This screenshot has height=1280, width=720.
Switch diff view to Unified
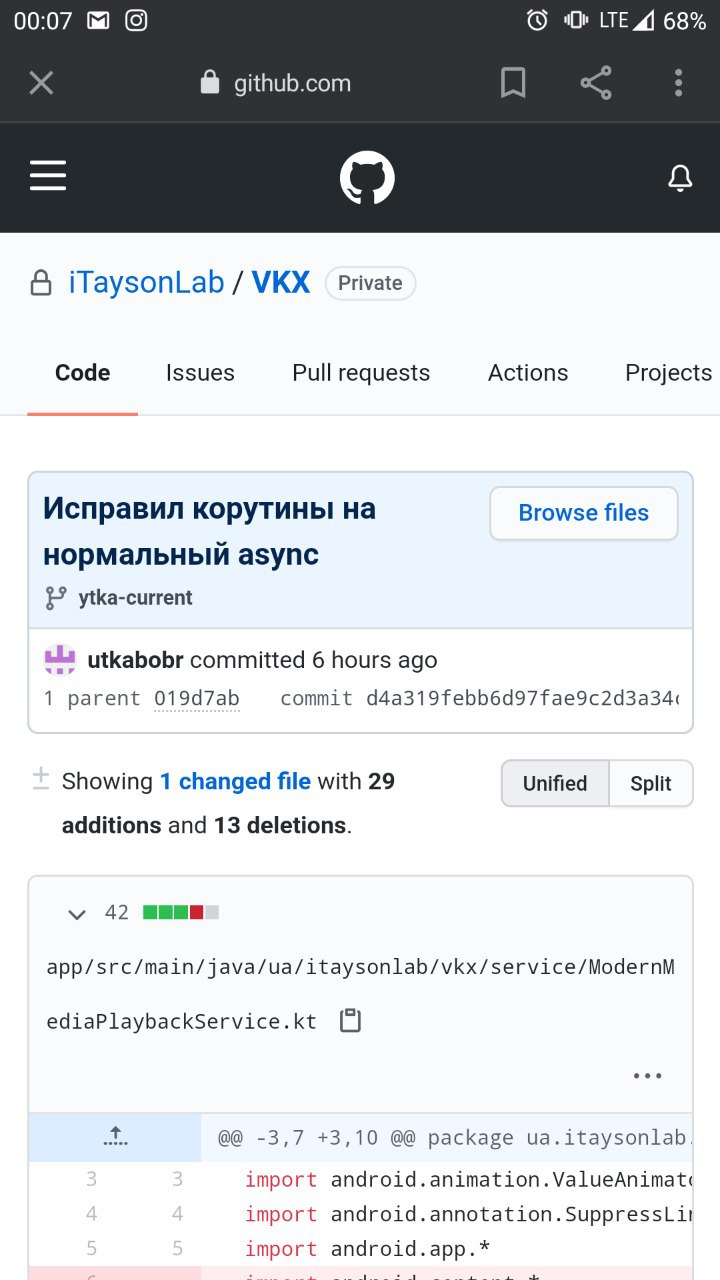(555, 783)
